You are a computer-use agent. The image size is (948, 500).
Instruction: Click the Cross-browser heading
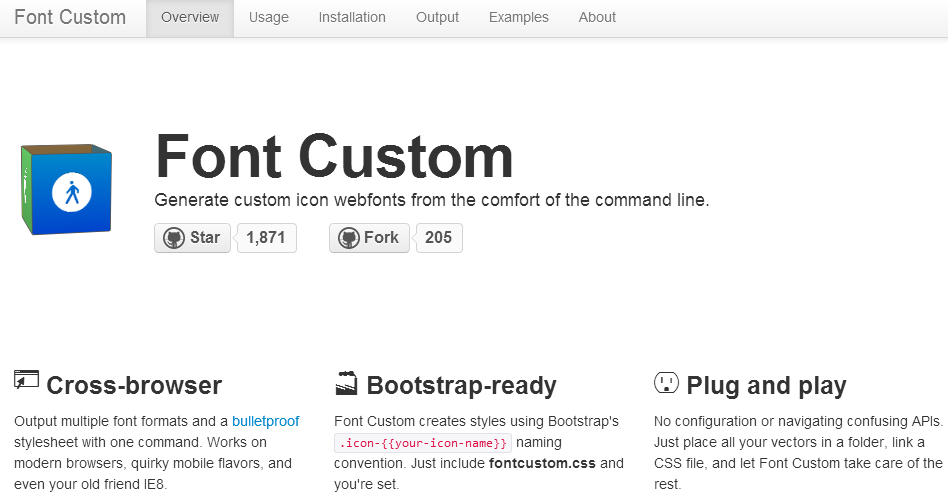click(134, 386)
